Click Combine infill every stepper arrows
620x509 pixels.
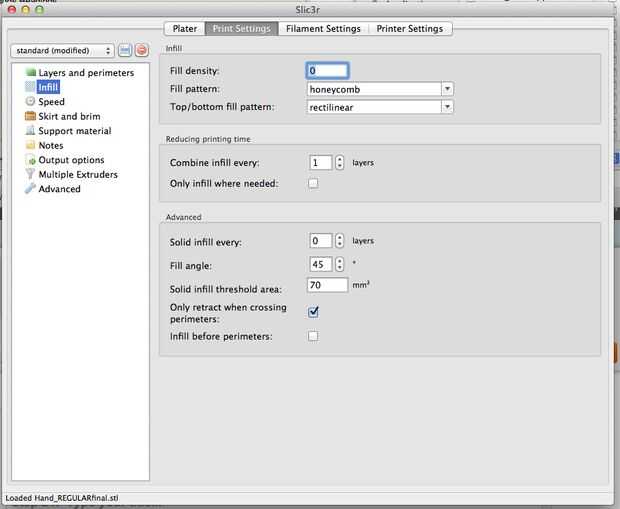(x=339, y=163)
